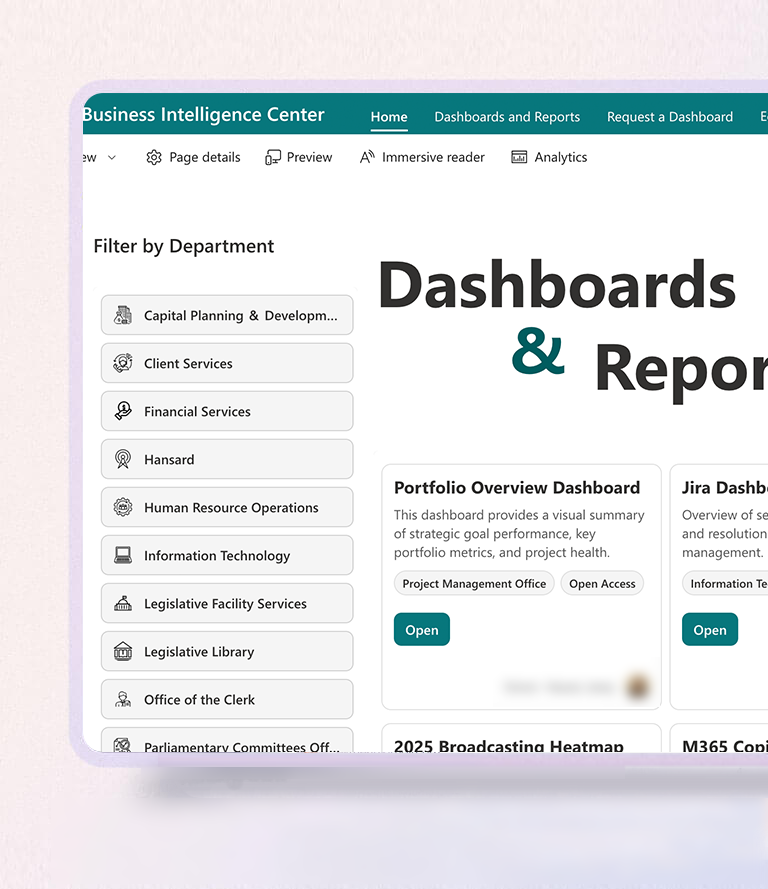The height and width of the screenshot is (889, 768).
Task: Launch Immersive reader
Action: (x=422, y=157)
